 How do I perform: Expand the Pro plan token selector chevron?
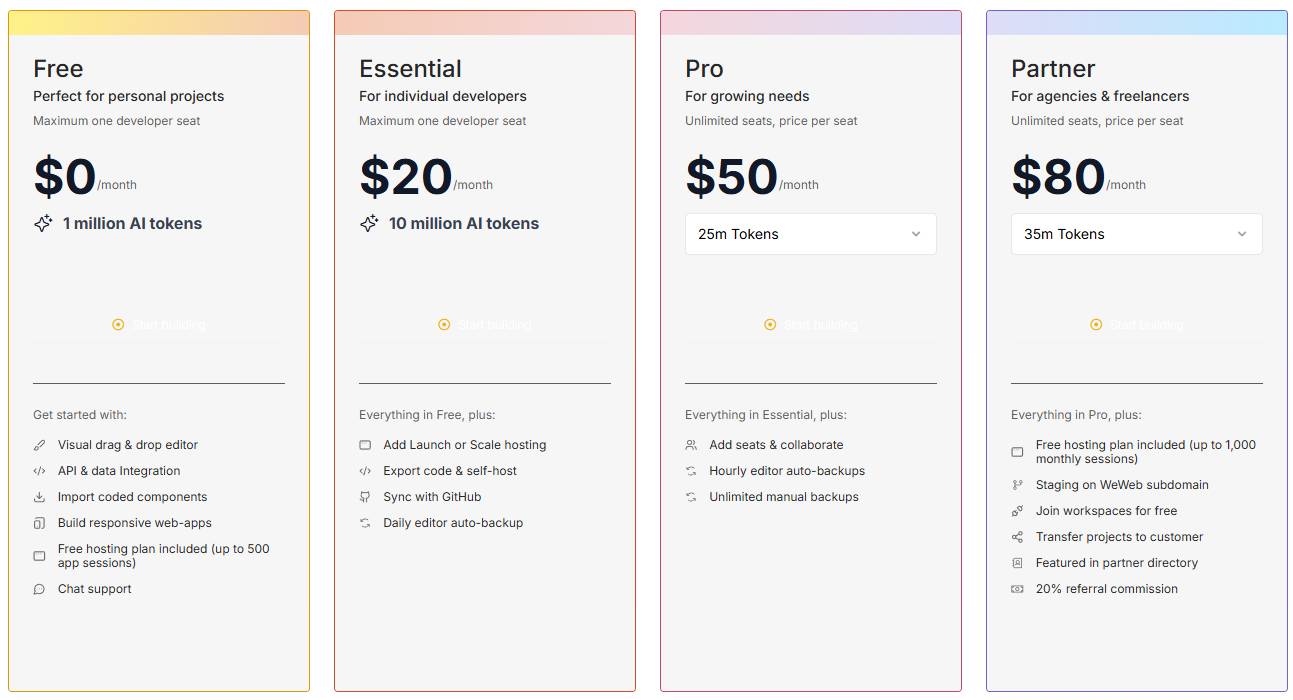pos(915,233)
